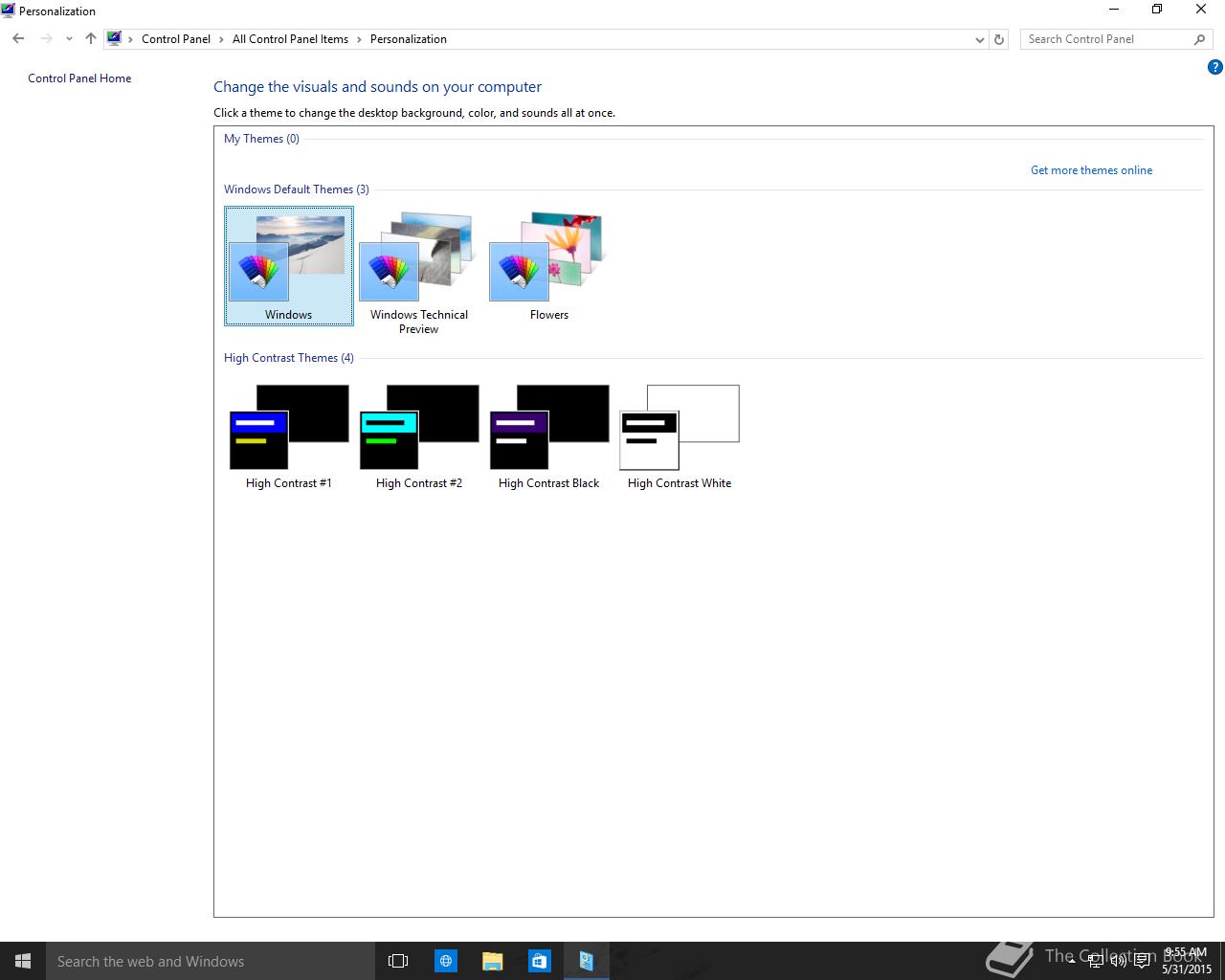Click the Back navigation arrow

pyautogui.click(x=18, y=39)
